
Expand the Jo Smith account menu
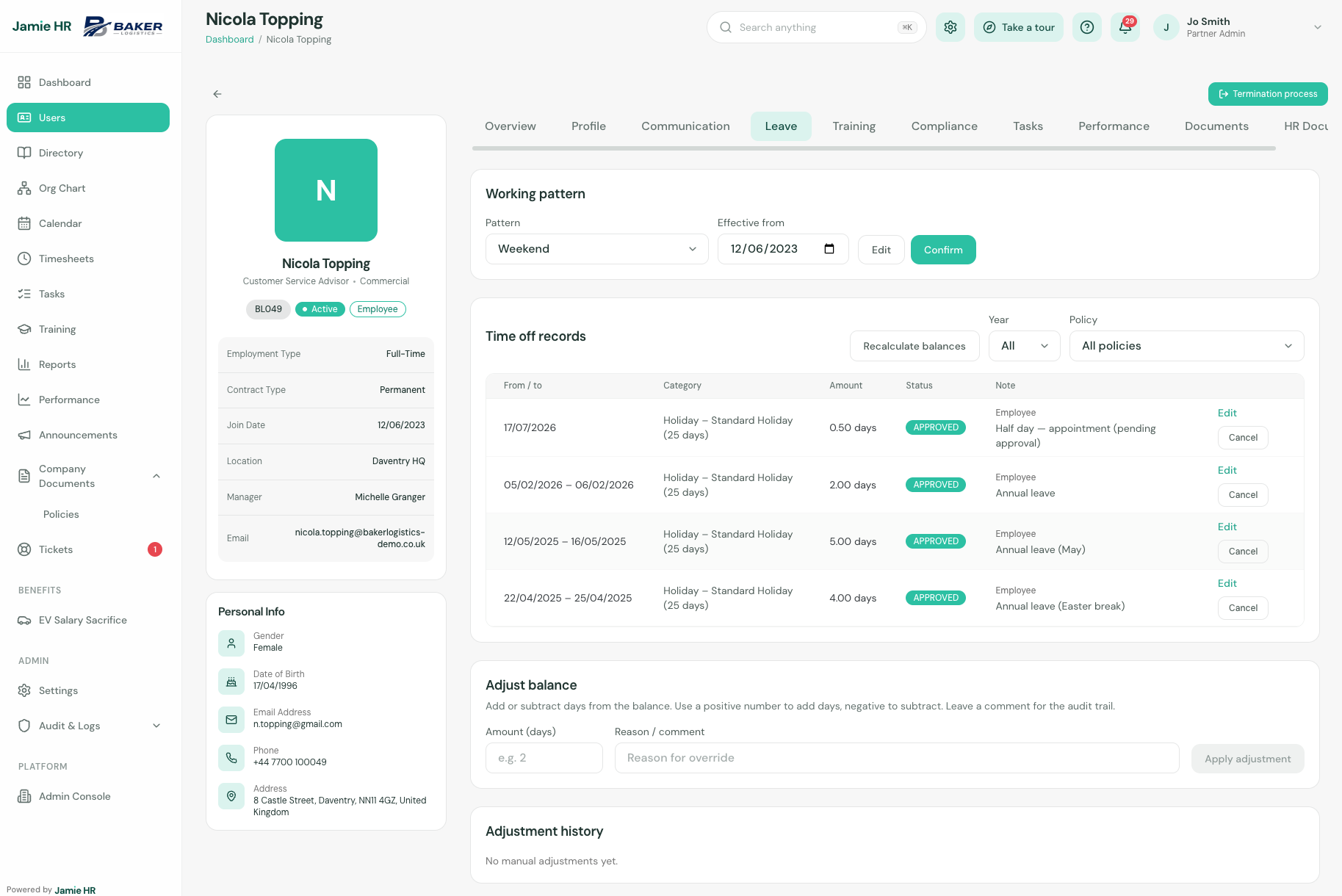(x=1318, y=27)
